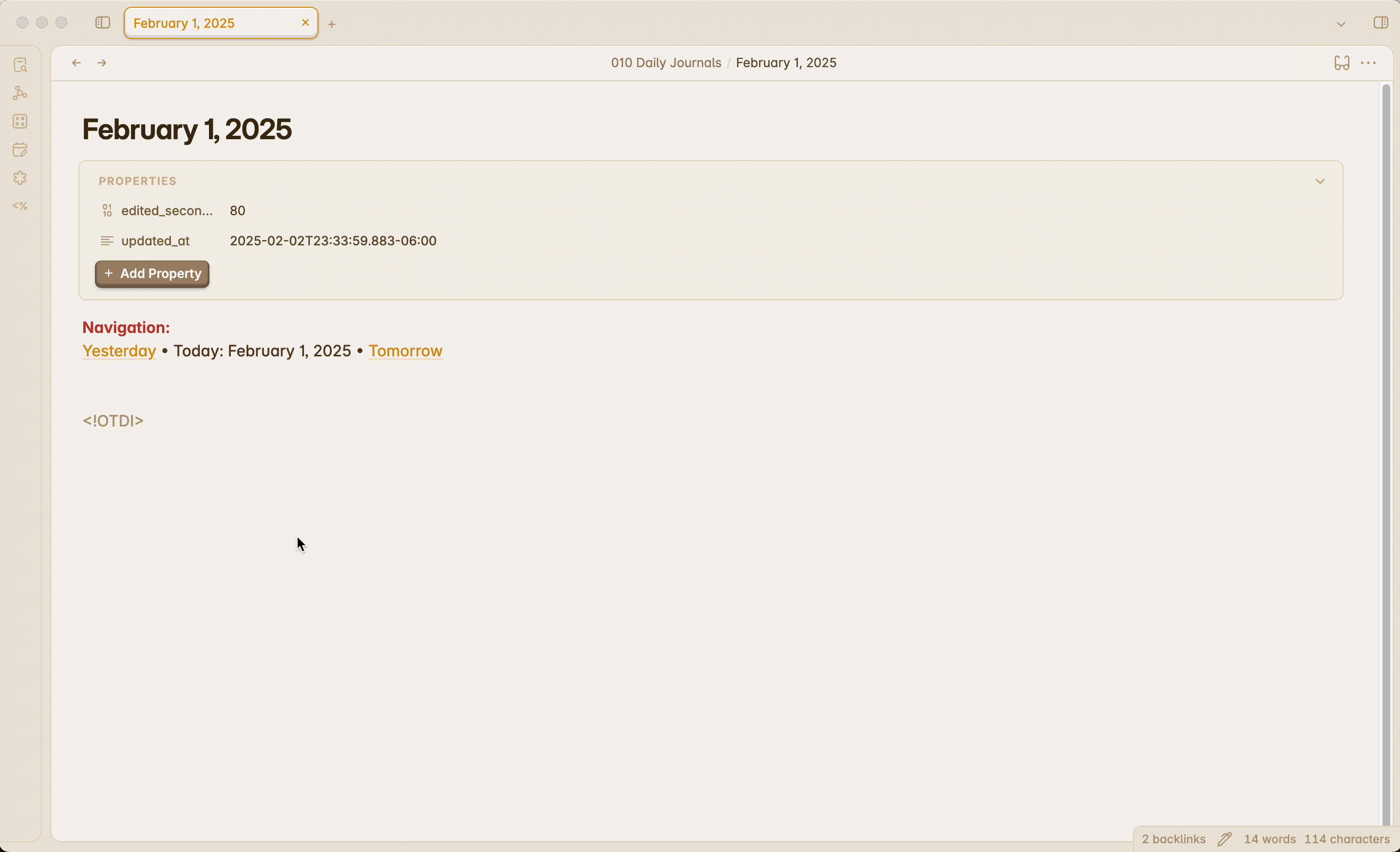
Task: Click the edited_seconds value 80 field
Action: point(238,211)
